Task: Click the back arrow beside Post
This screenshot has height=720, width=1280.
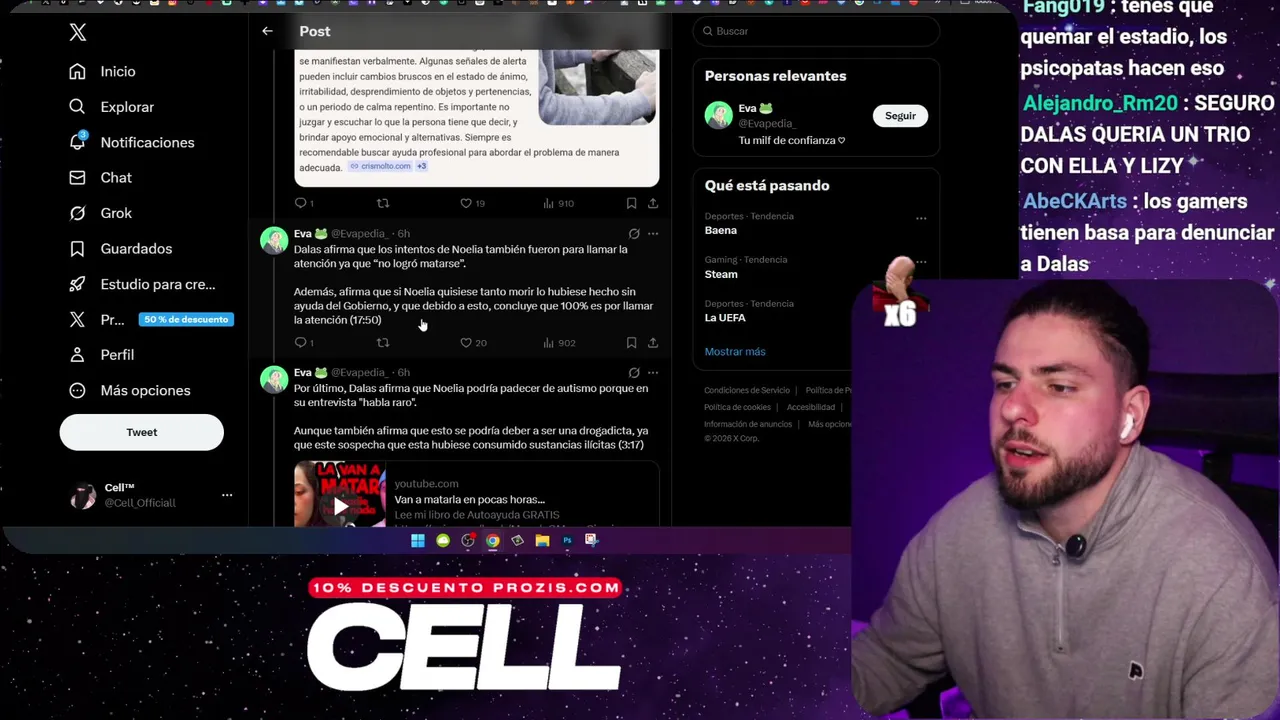Action: pos(267,31)
